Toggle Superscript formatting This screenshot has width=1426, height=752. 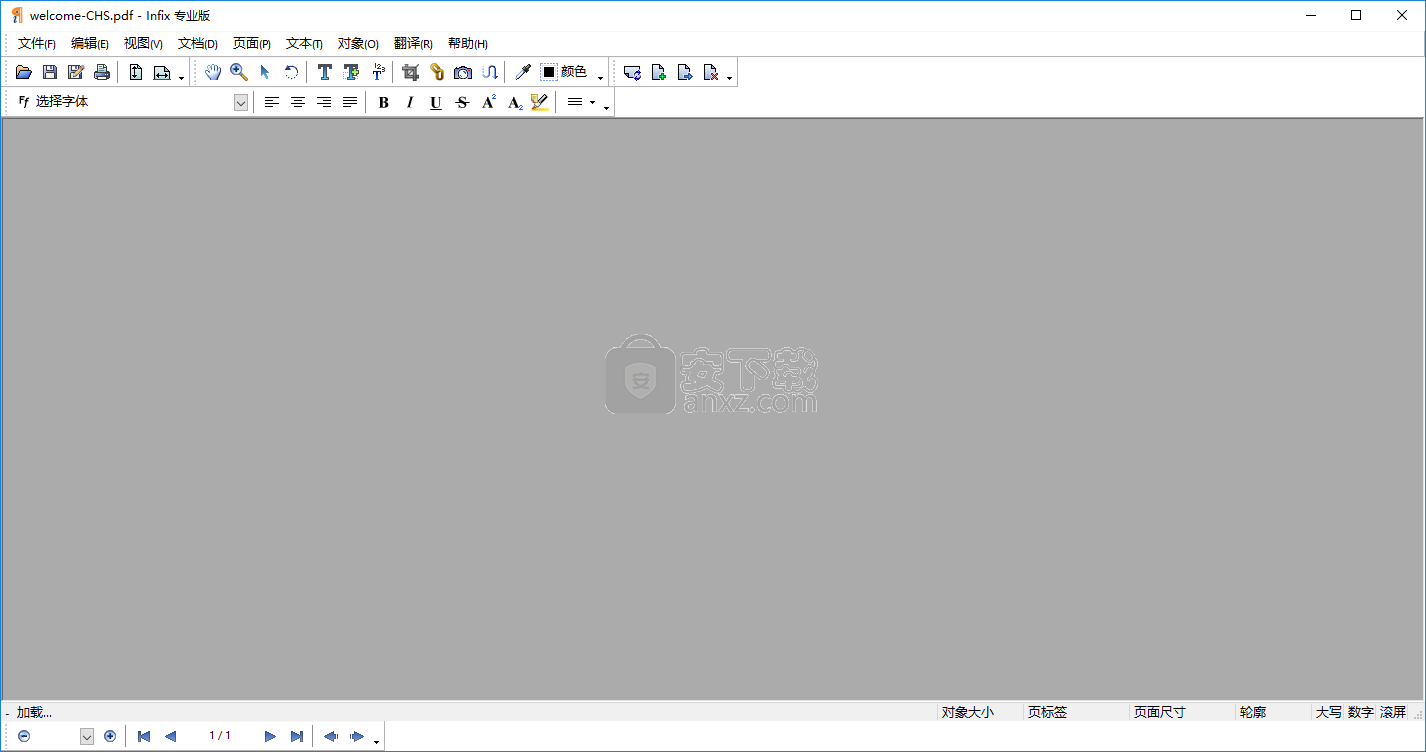click(488, 102)
